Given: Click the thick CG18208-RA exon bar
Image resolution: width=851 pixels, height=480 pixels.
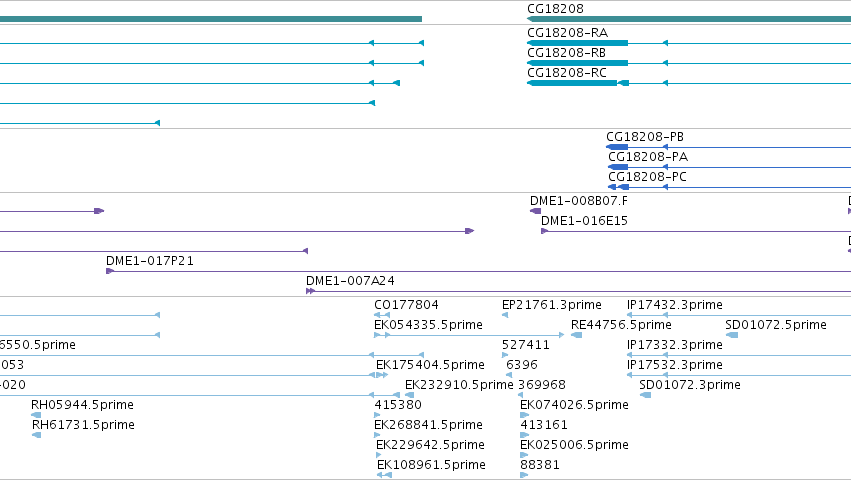Looking at the screenshot, I should click(577, 43).
